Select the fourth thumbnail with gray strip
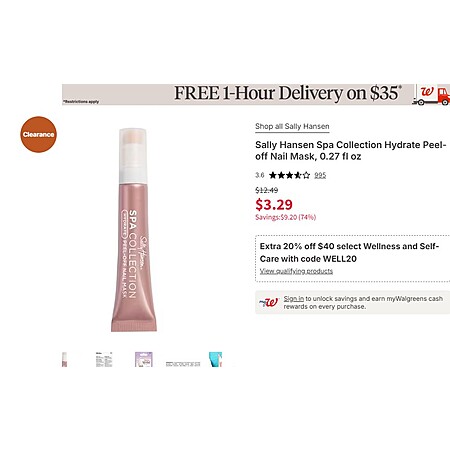 pos(183,364)
